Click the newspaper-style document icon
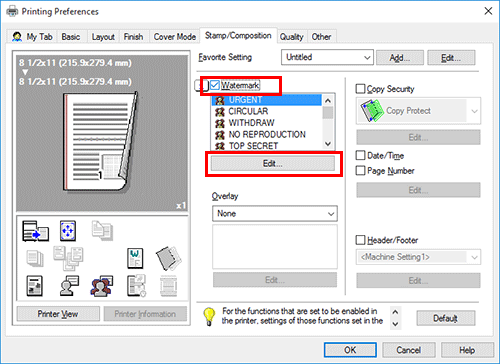The height and width of the screenshot is (364, 500). tap(34, 286)
